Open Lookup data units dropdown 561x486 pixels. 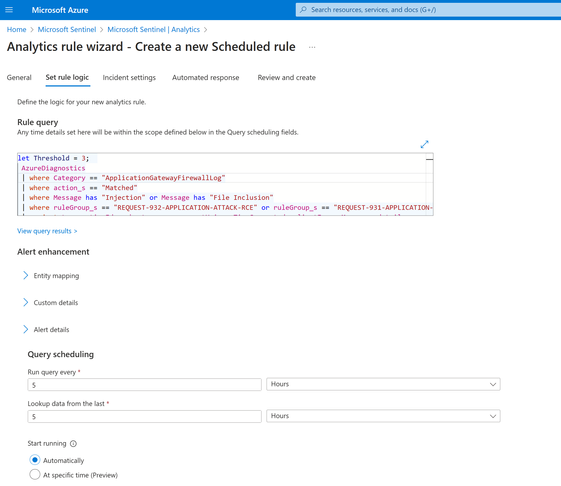coord(383,416)
